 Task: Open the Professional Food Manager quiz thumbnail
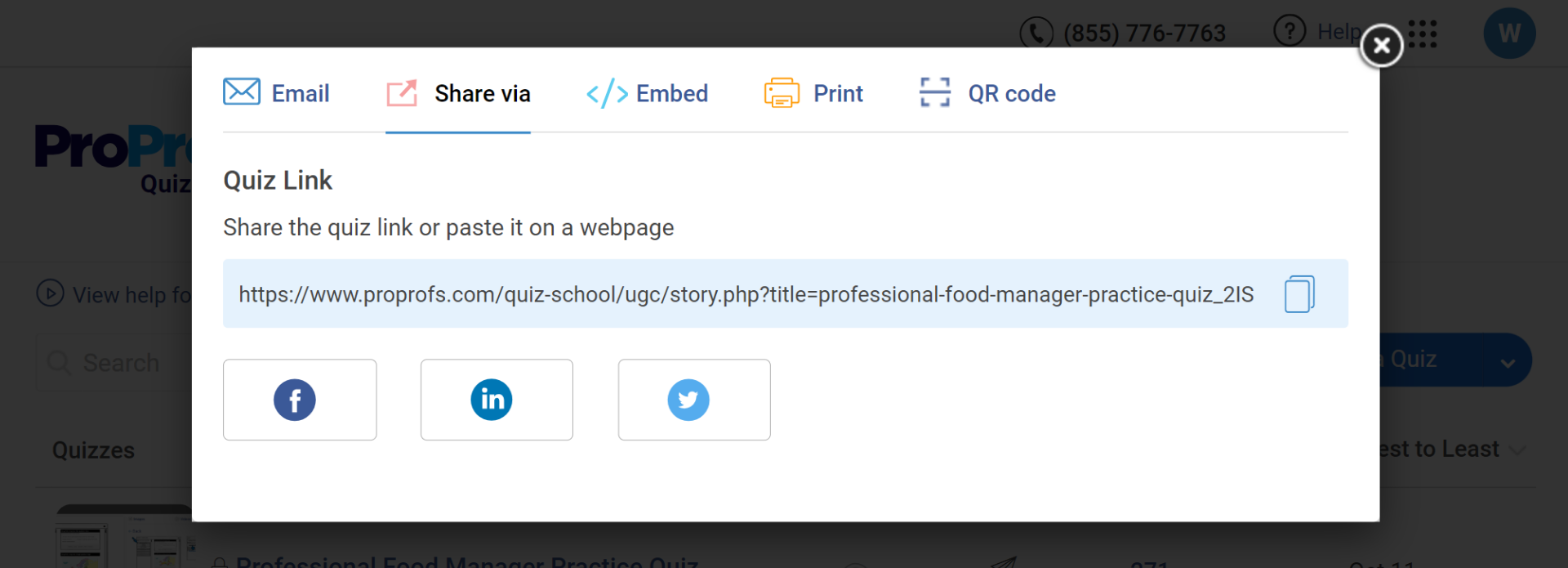124,541
